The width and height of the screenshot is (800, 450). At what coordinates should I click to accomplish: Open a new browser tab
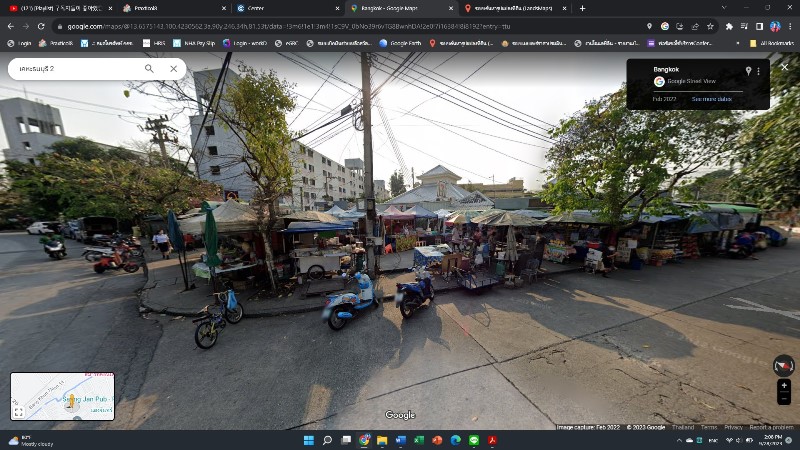pyautogui.click(x=582, y=8)
